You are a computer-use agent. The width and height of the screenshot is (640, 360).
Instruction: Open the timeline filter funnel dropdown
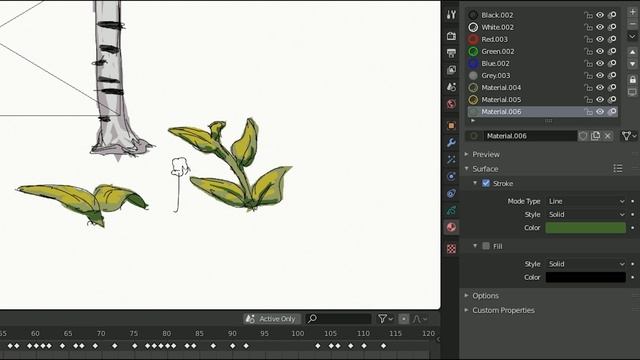(x=385, y=319)
